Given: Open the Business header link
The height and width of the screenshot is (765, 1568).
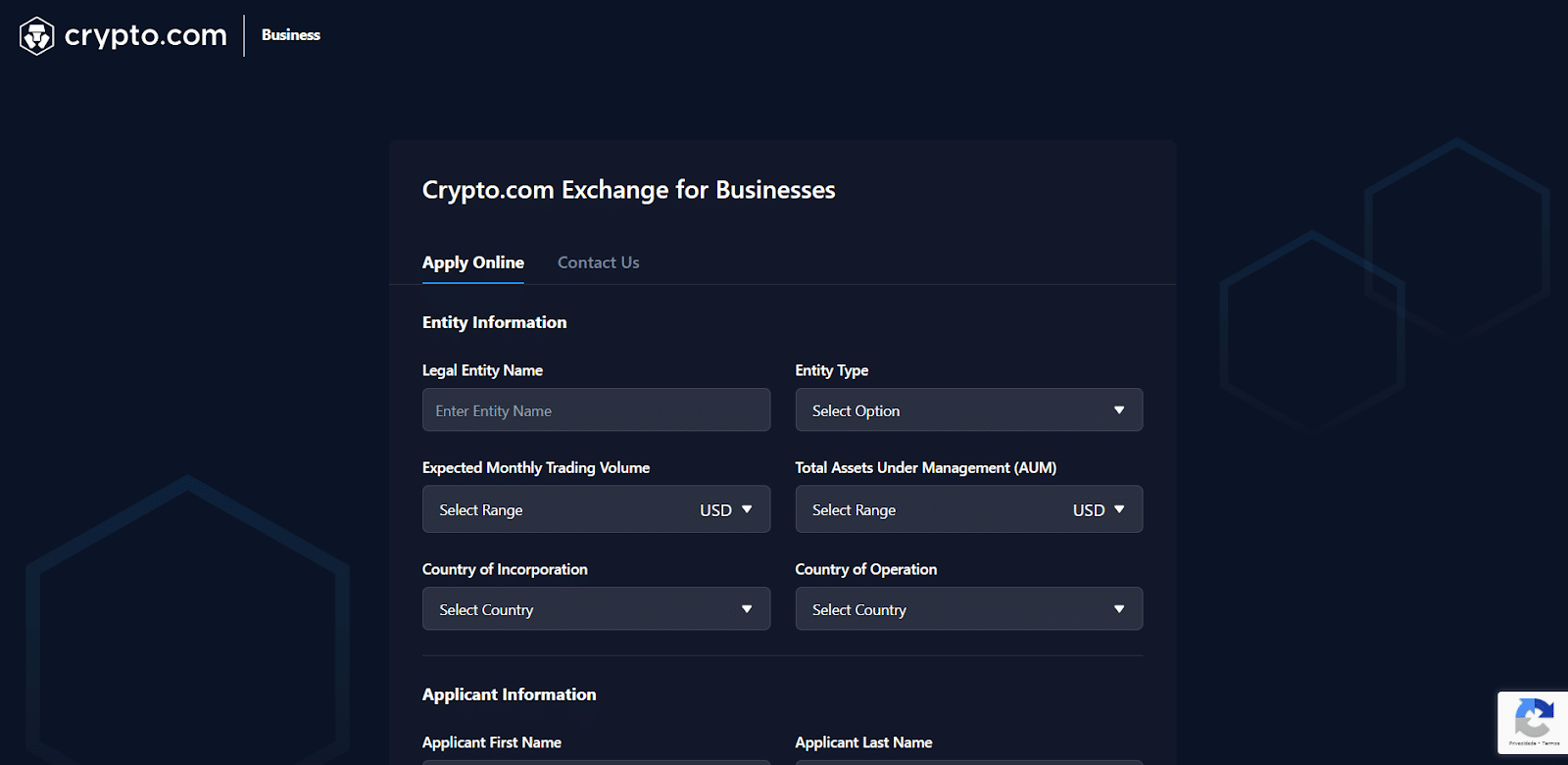Looking at the screenshot, I should 291,35.
